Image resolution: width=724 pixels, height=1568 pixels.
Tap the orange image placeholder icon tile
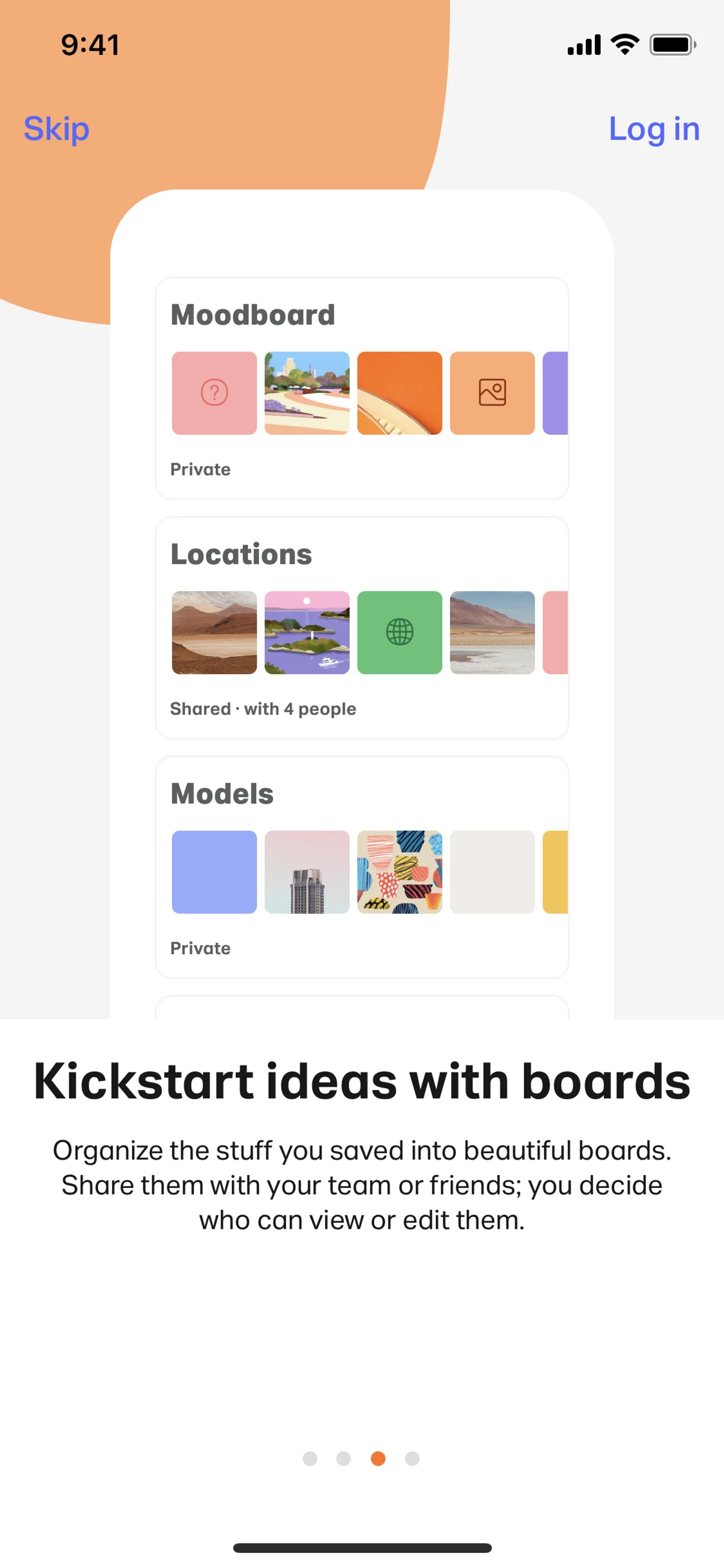point(492,393)
